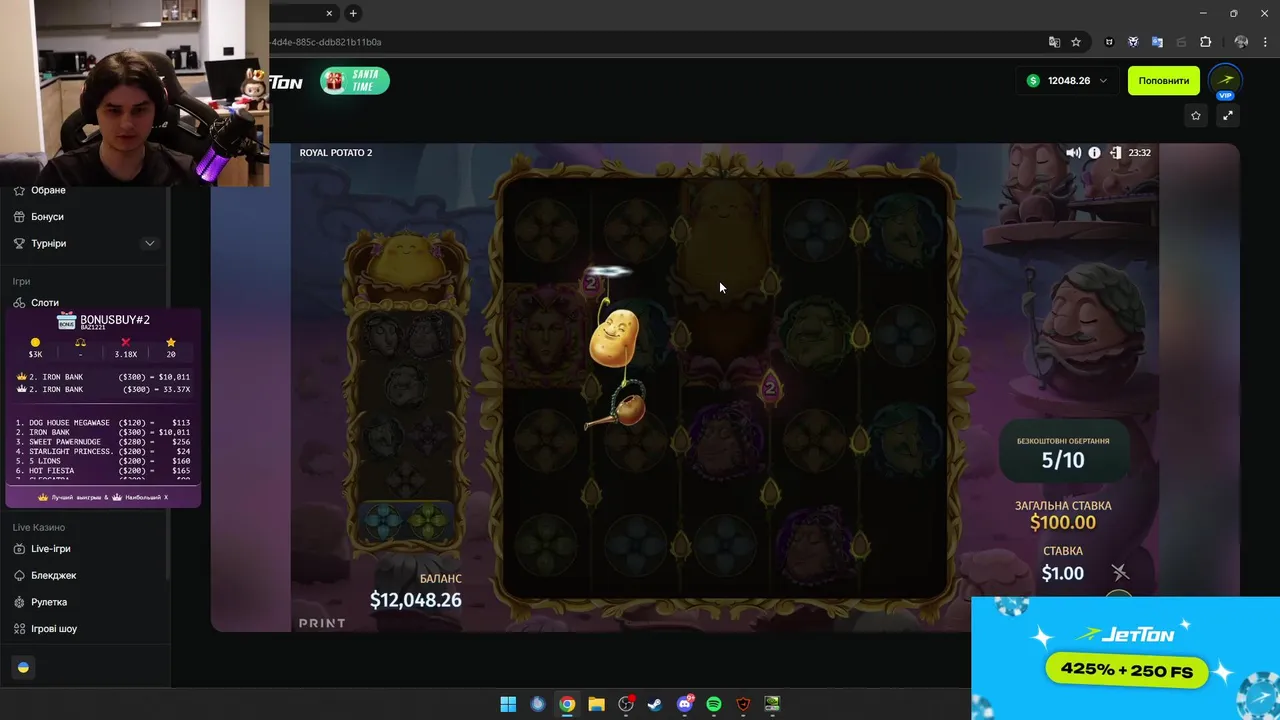
Task: Click the Ігрові шоу icon
Action: [20, 629]
